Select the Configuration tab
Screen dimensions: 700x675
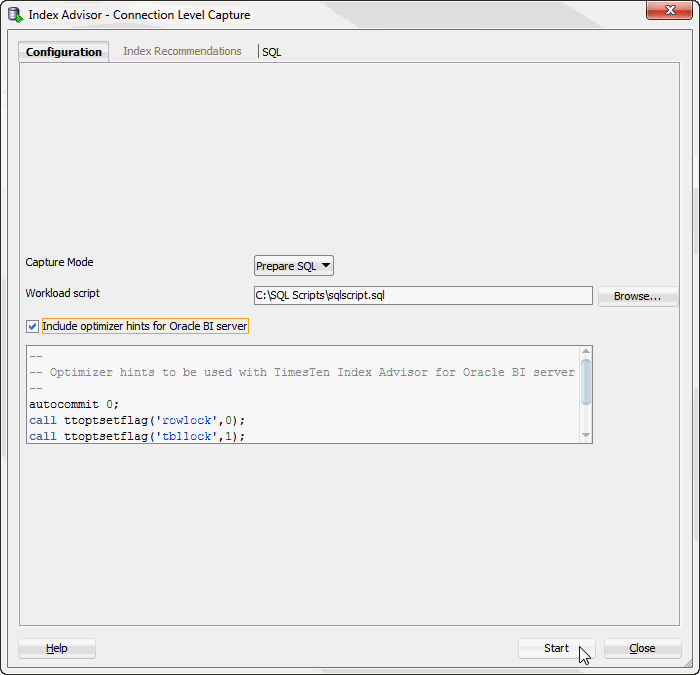point(64,52)
